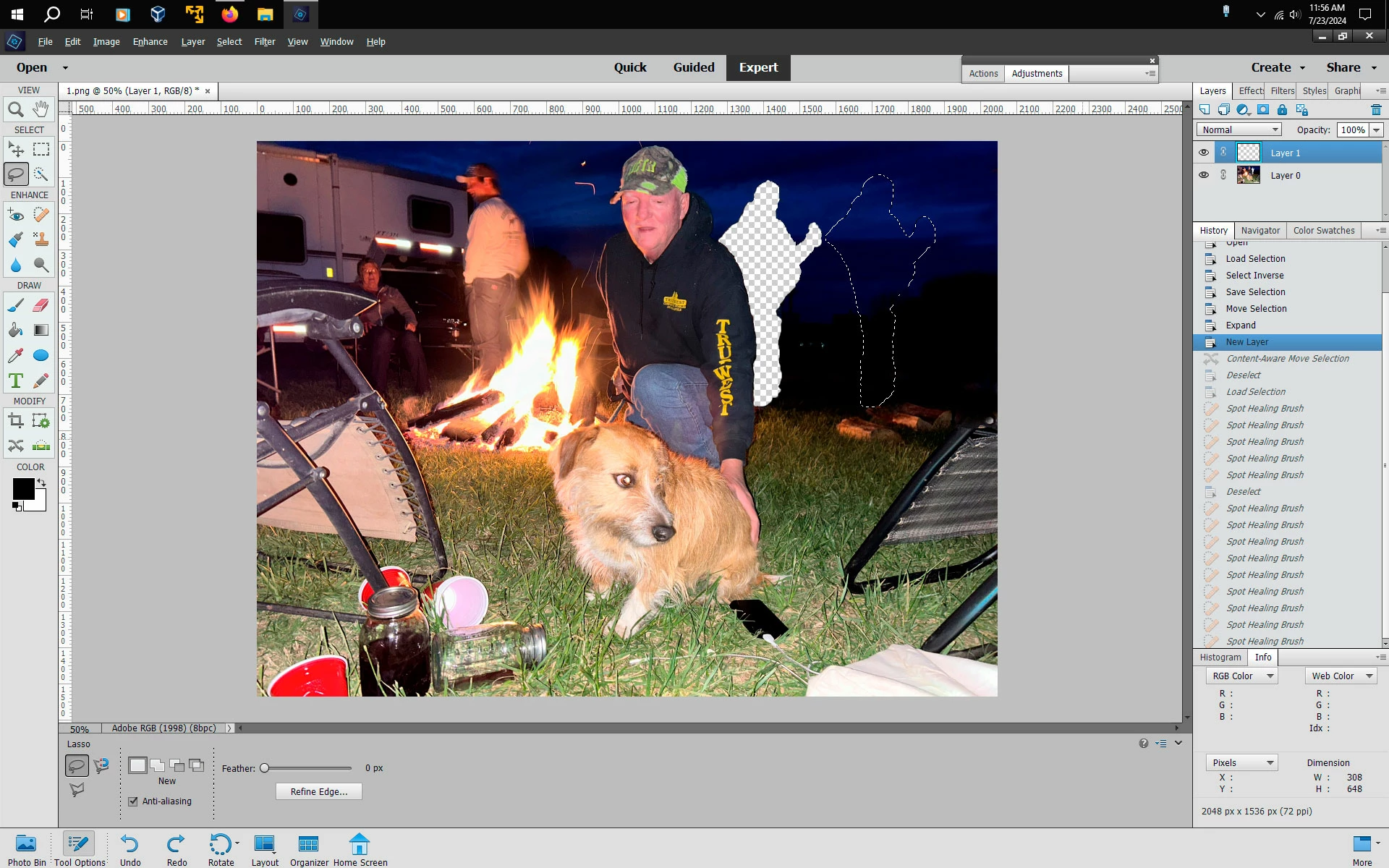Open the Filter menu
The width and height of the screenshot is (1389, 868).
pos(264,42)
